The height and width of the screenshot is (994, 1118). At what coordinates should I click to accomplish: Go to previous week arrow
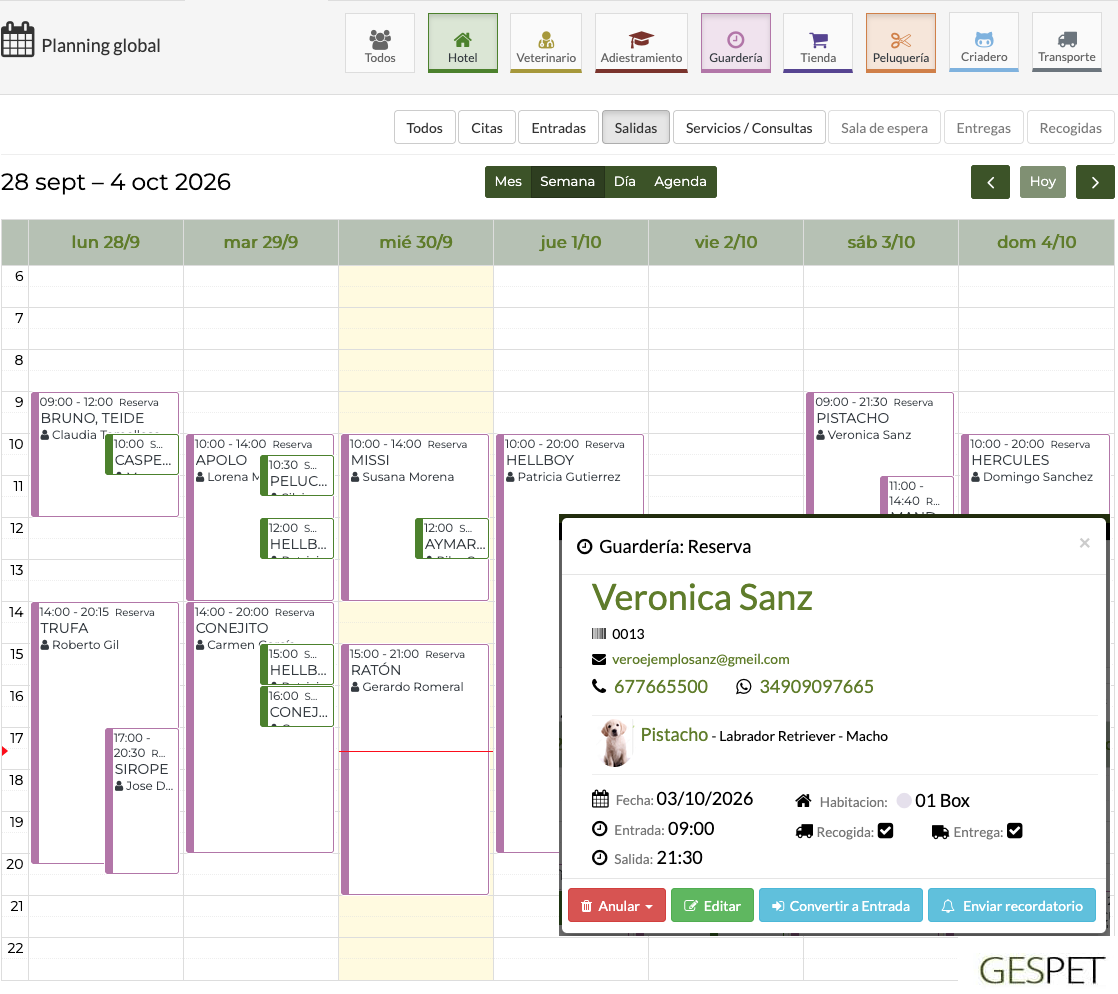990,182
